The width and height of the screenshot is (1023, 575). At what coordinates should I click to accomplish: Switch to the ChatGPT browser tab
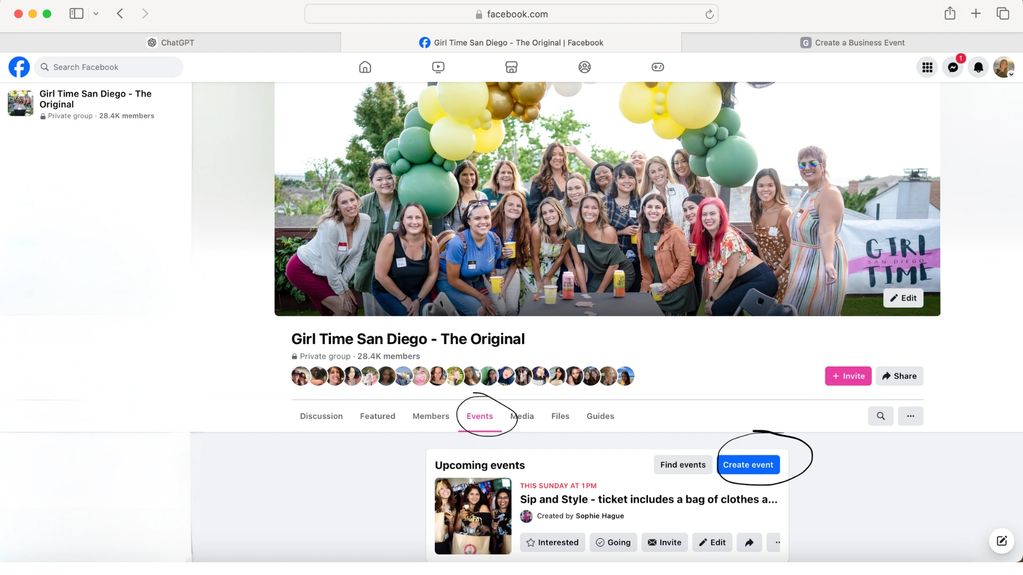(170, 42)
